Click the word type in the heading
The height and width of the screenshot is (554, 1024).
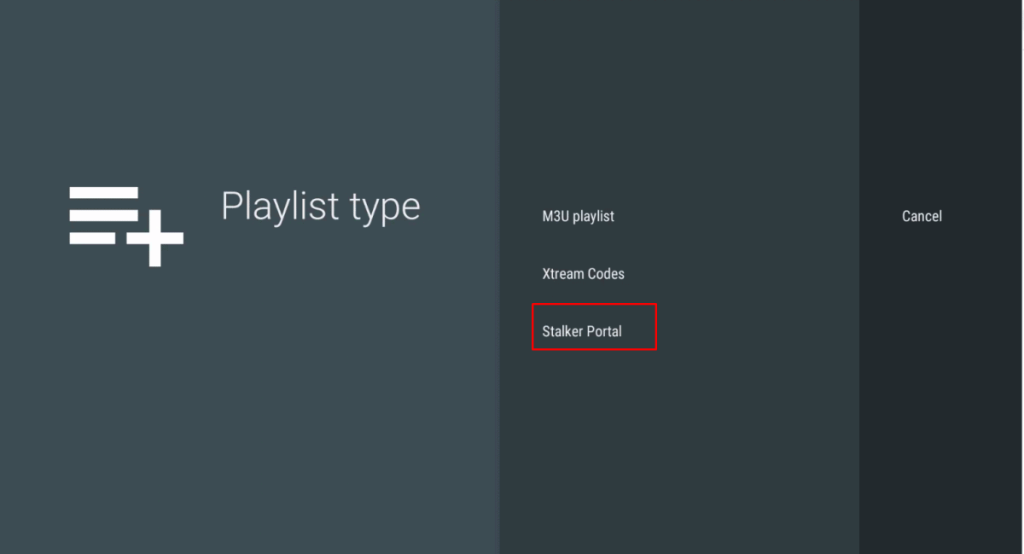pos(385,208)
